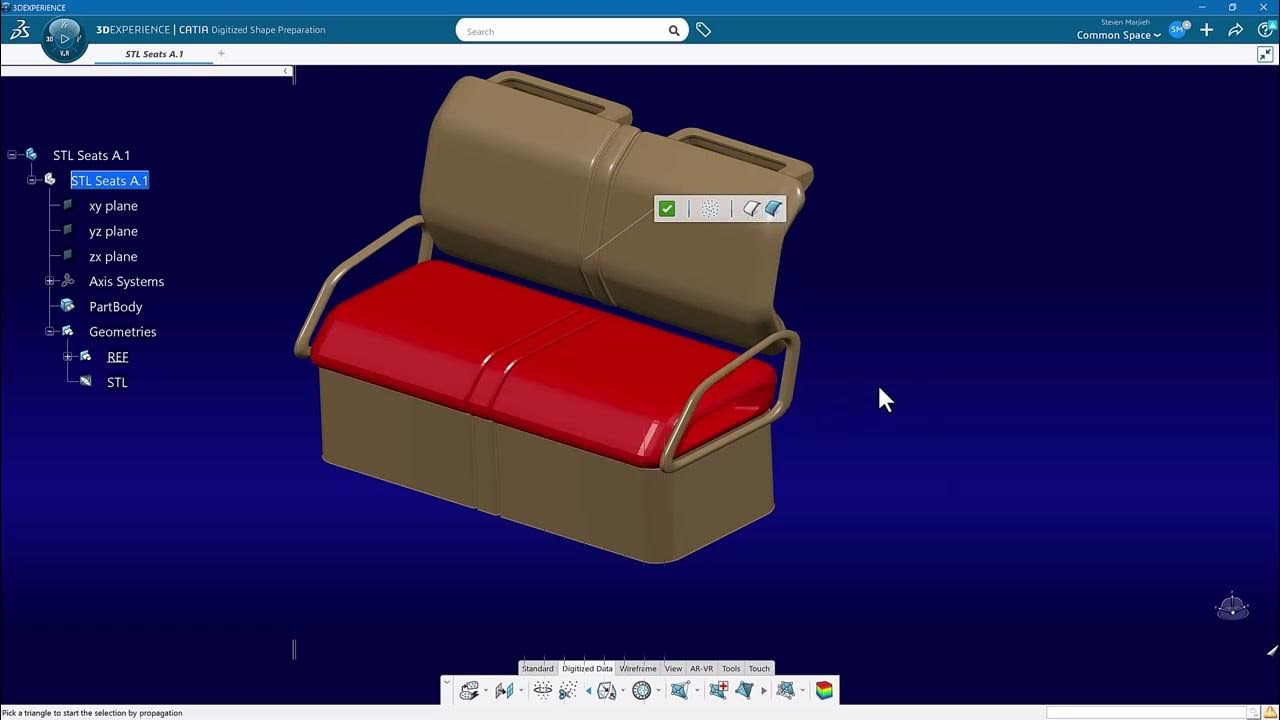Click the circular fill holes tool icon
The image size is (1280, 720).
642,690
